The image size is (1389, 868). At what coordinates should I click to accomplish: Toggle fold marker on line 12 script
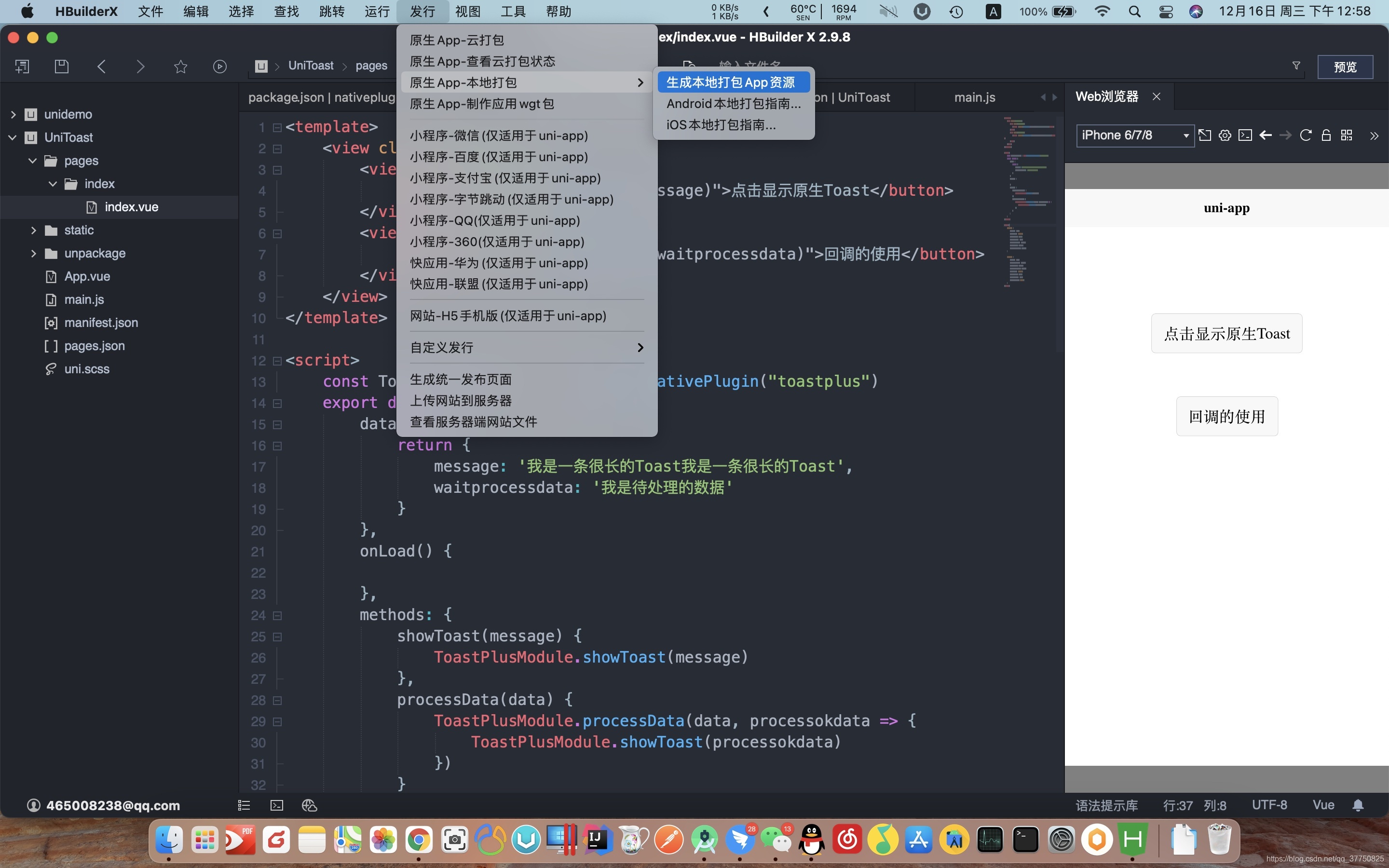point(277,361)
